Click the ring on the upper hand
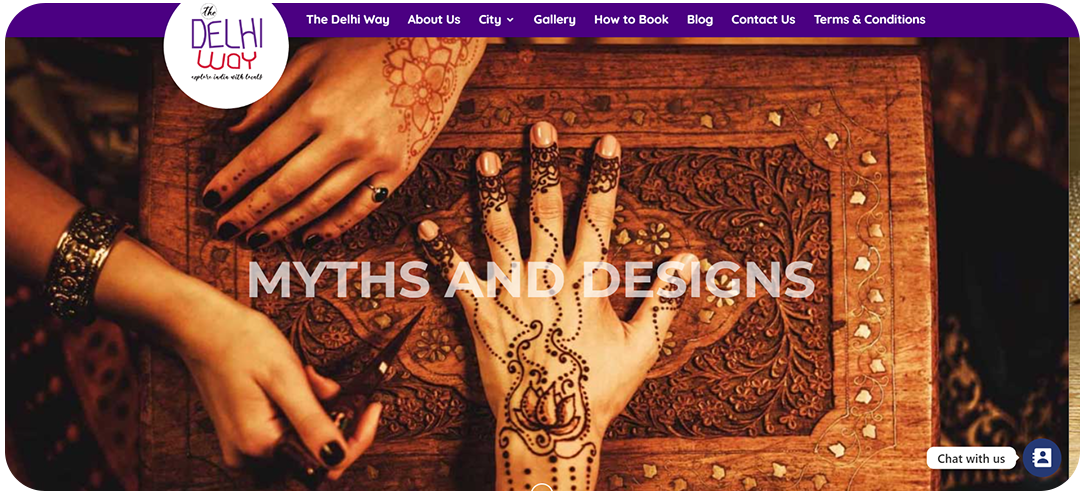Screen dimensions: 1084x494 377,191
